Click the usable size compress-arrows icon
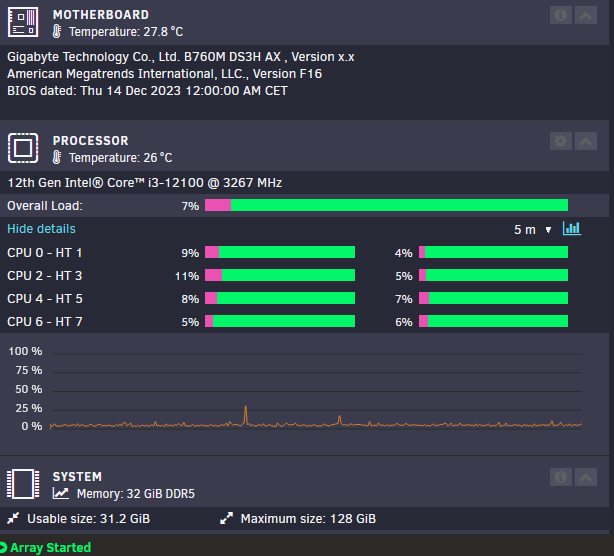The height and width of the screenshot is (556, 614). pyautogui.click(x=13, y=518)
